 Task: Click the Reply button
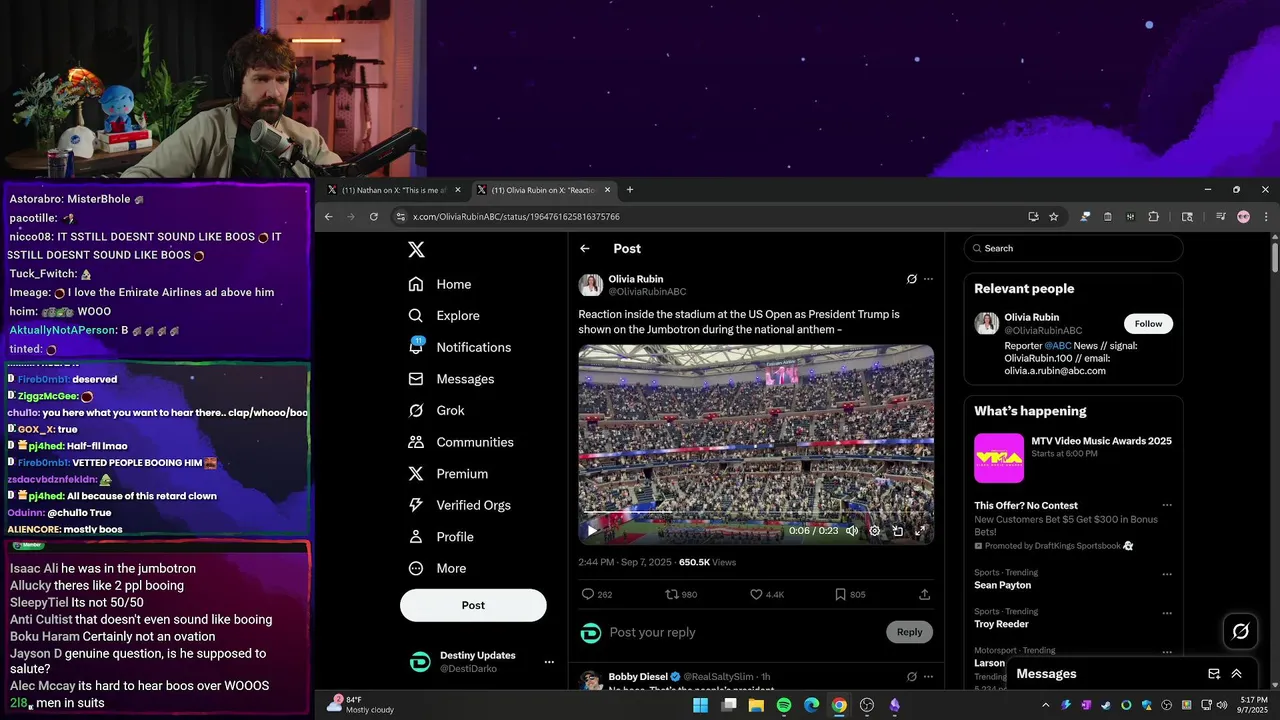click(909, 632)
